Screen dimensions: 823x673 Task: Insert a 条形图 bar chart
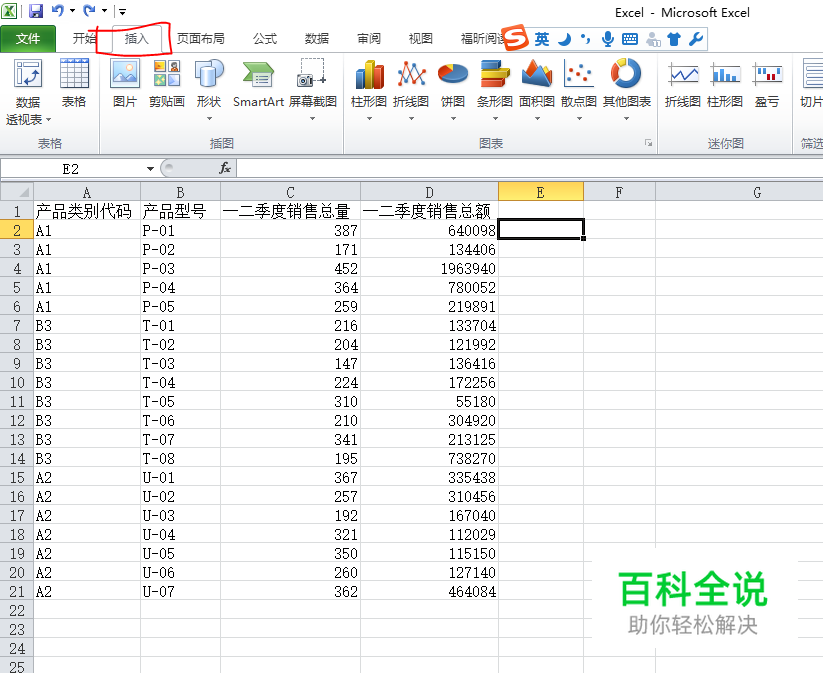pos(495,89)
